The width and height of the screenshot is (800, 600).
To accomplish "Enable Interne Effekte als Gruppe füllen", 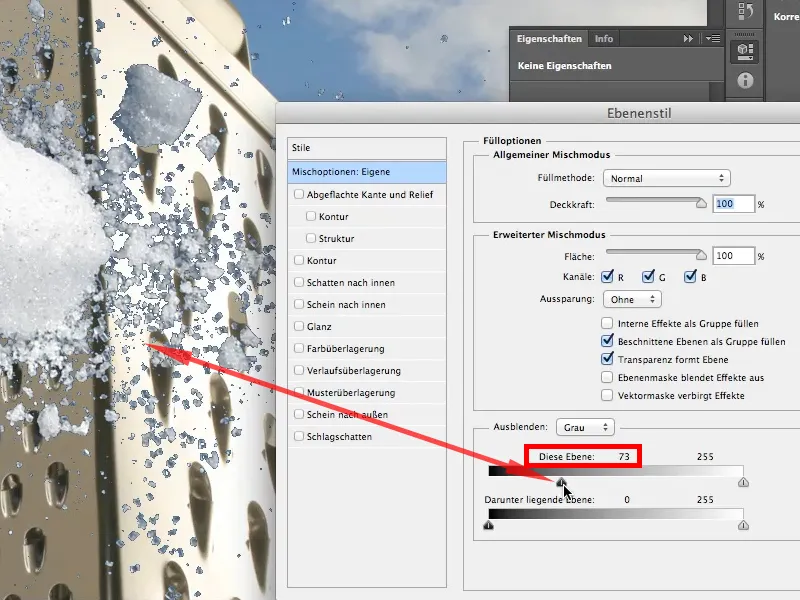I will coord(607,323).
